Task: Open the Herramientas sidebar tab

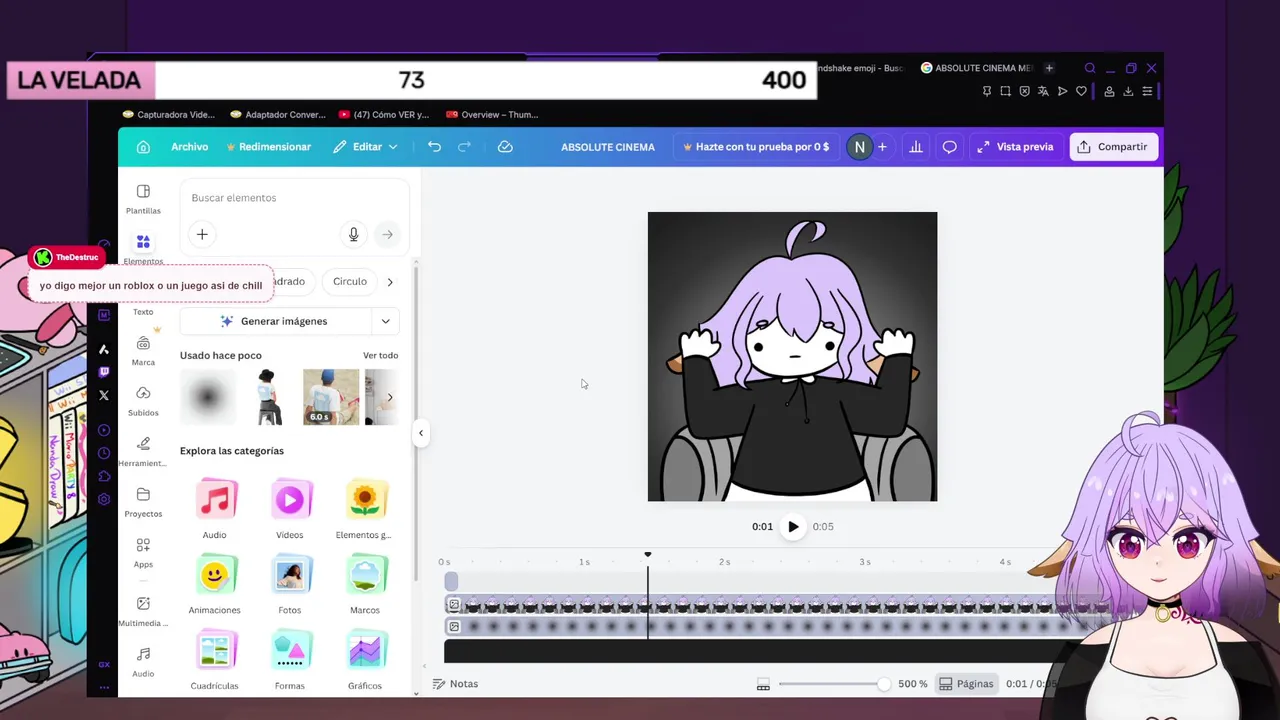Action: 143,452
